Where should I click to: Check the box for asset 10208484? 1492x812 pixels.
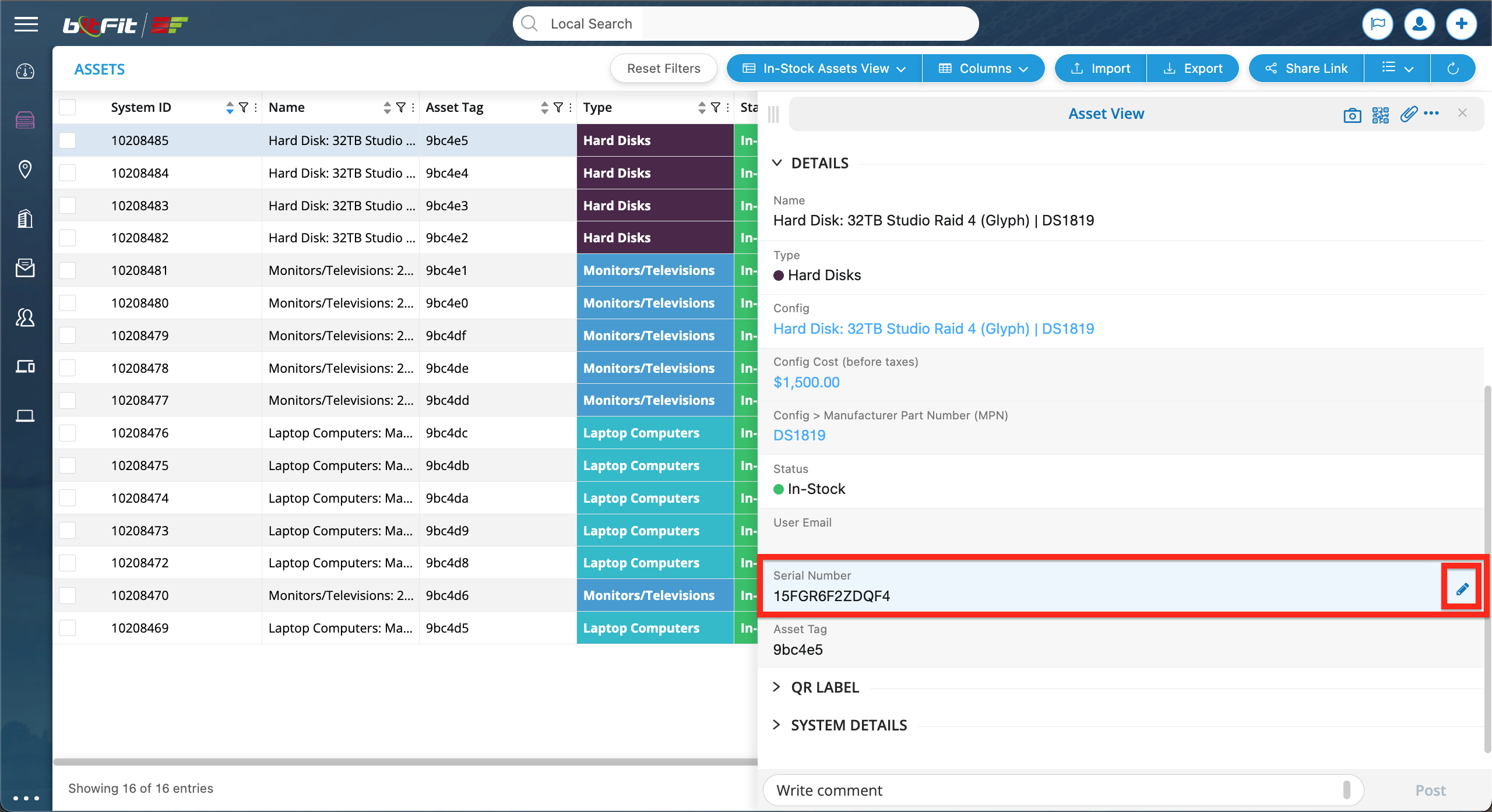point(68,173)
